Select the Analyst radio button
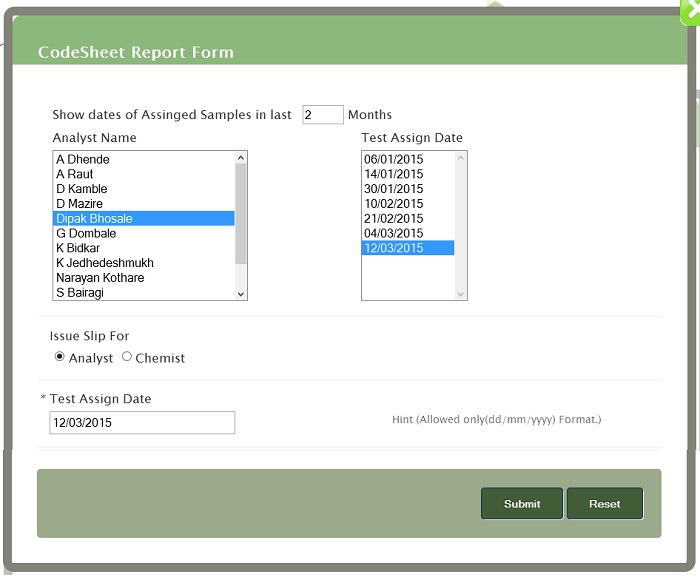This screenshot has height=580, width=700. [x=60, y=357]
